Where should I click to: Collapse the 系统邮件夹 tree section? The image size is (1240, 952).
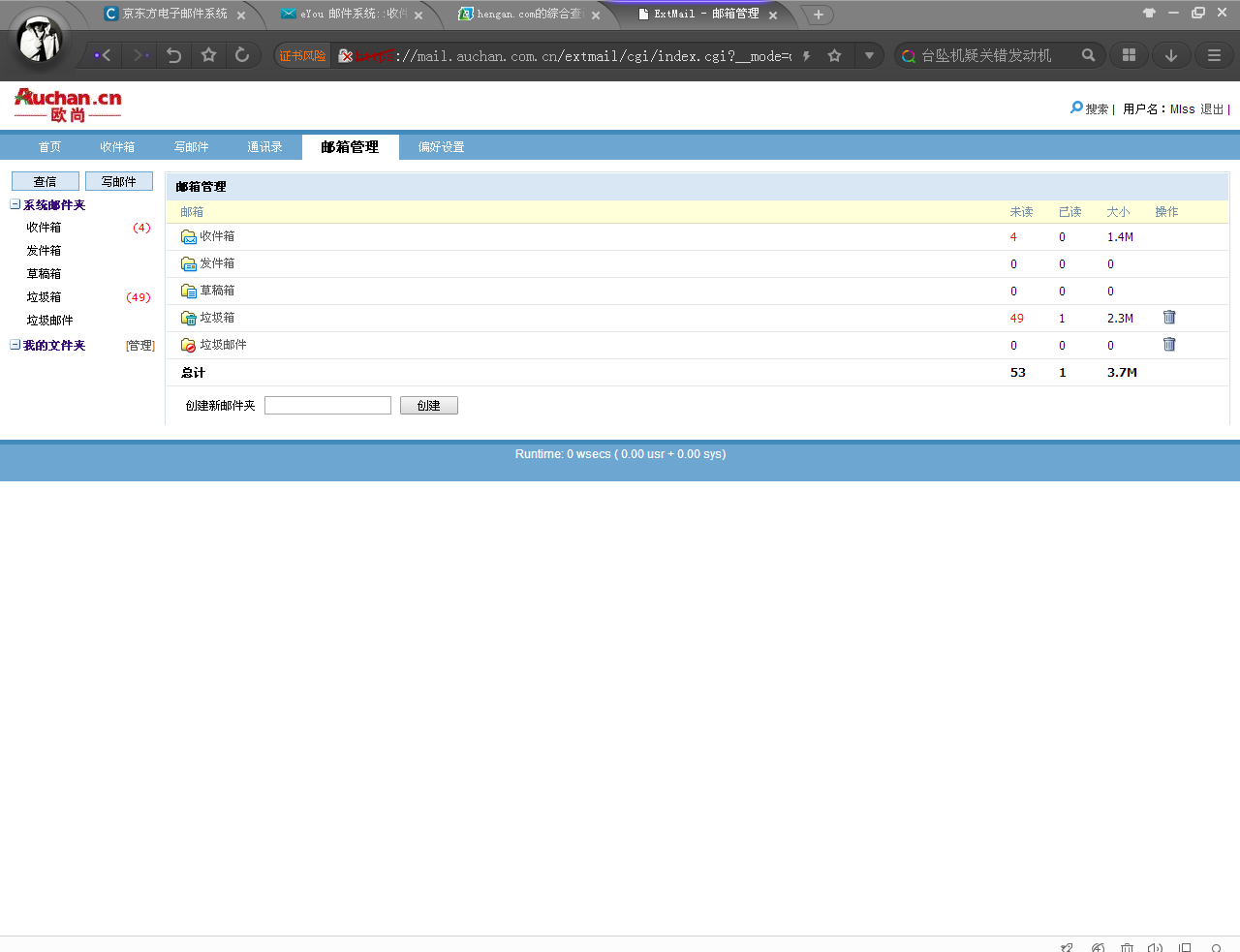tap(15, 204)
